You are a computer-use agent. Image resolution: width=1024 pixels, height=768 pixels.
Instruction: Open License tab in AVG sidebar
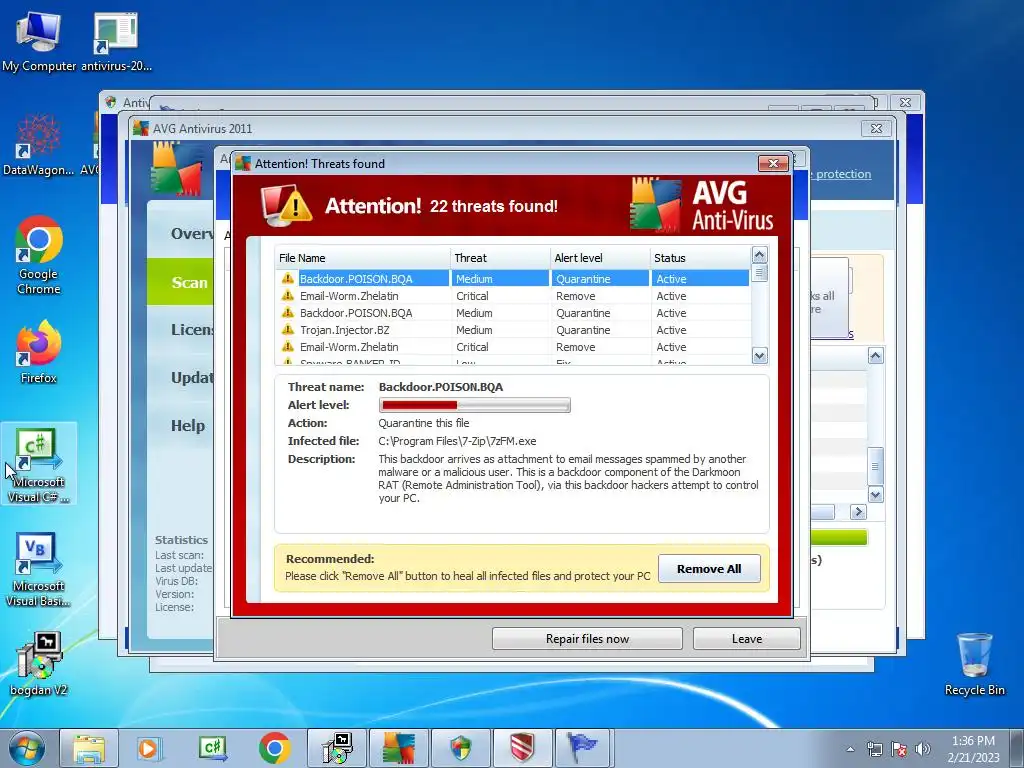[x=180, y=330]
